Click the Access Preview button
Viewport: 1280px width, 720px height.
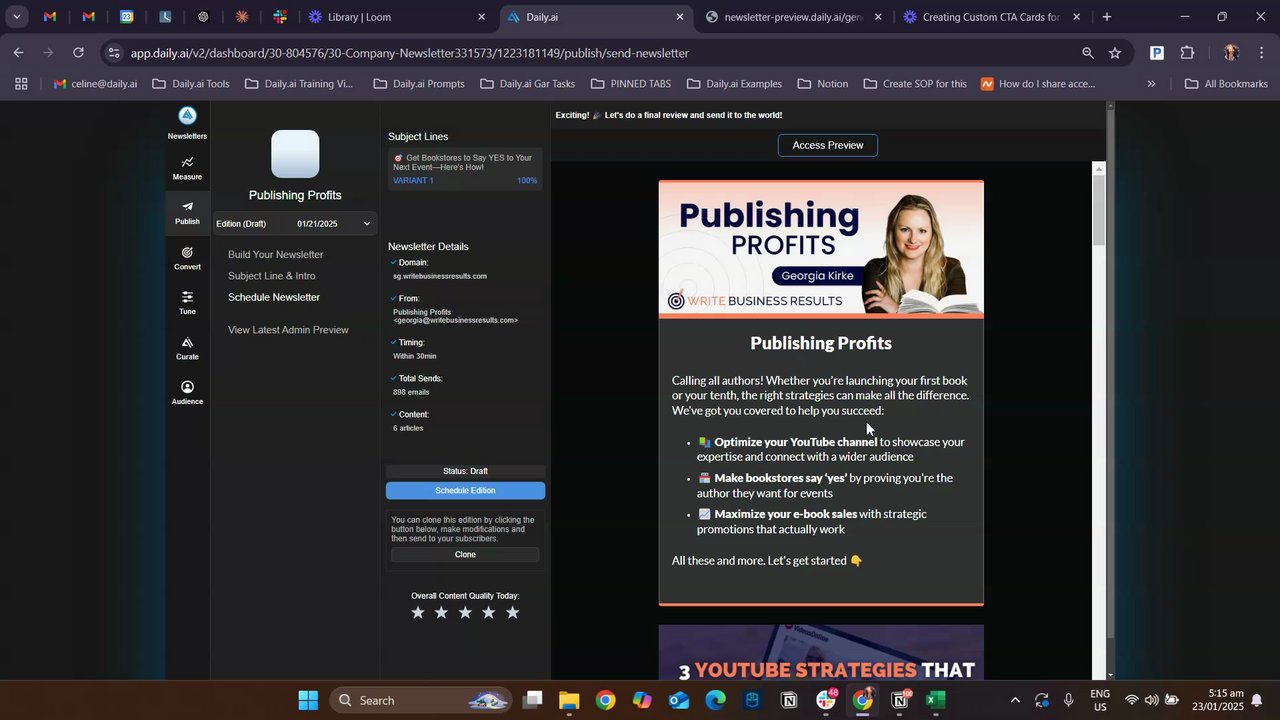828,146
